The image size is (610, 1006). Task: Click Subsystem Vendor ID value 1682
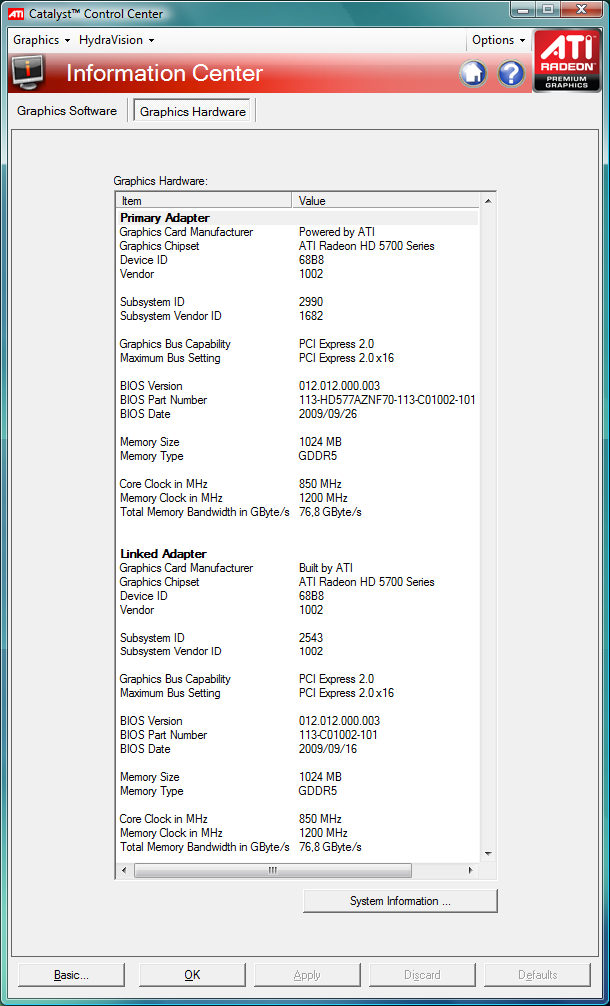point(311,316)
